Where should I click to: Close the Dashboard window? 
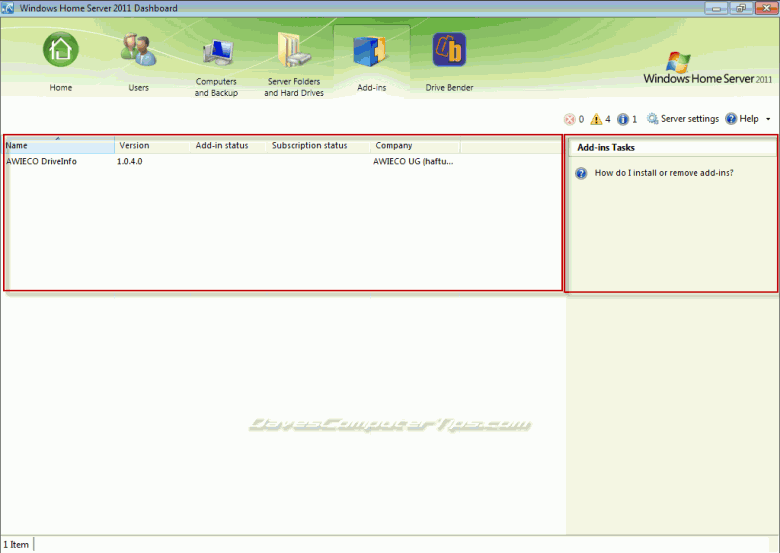point(767,8)
